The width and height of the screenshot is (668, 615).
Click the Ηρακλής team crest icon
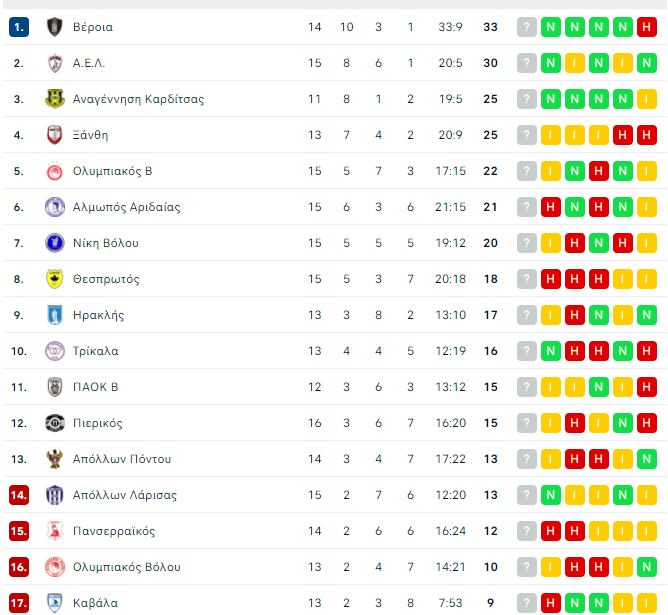click(55, 315)
